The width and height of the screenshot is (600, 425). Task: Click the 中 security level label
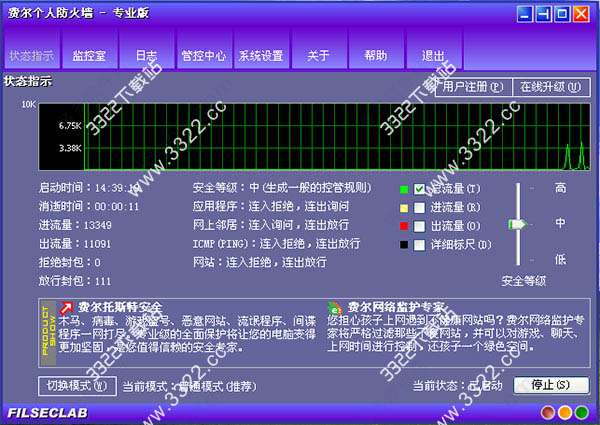coord(560,223)
